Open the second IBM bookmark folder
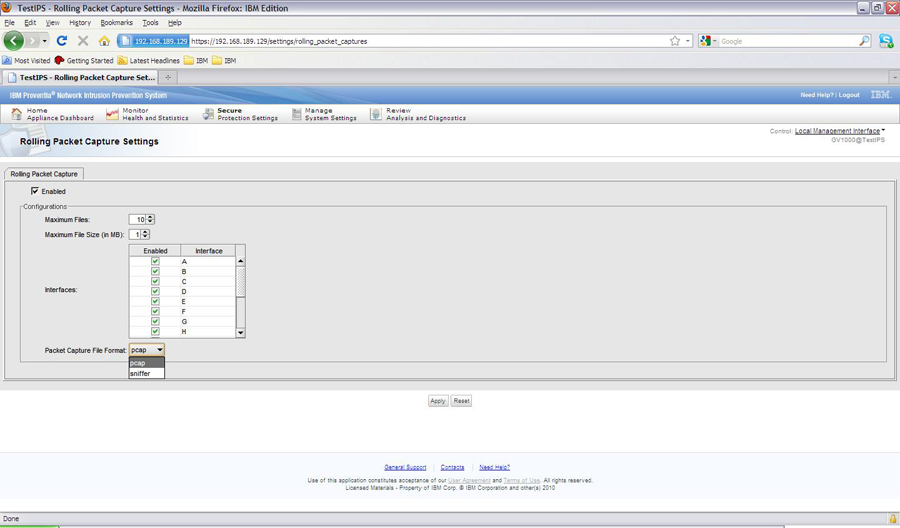 [x=224, y=60]
